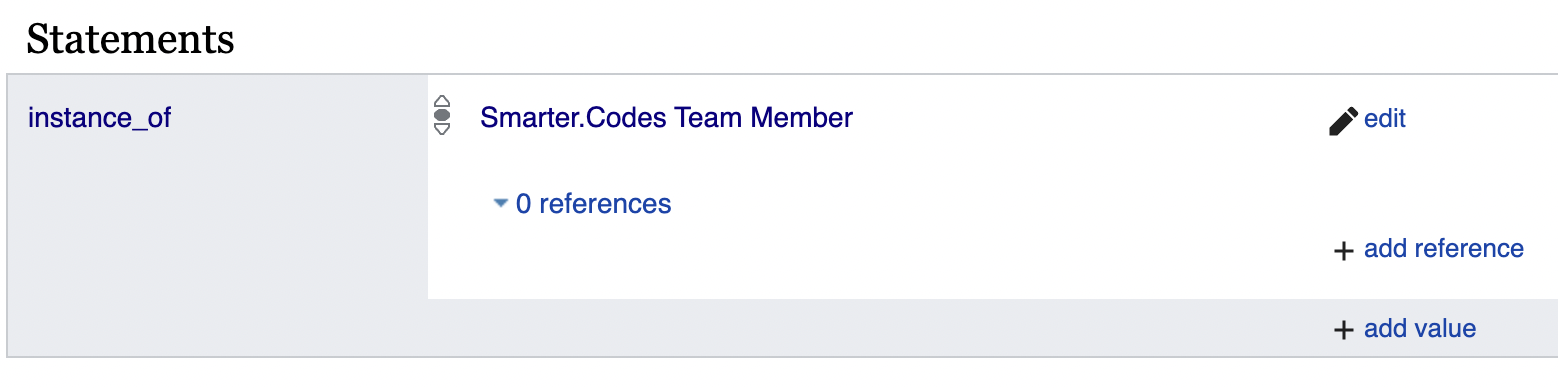1558x388 pixels.
Task: Open the Smarter.Codes Team Member item
Action: 666,117
